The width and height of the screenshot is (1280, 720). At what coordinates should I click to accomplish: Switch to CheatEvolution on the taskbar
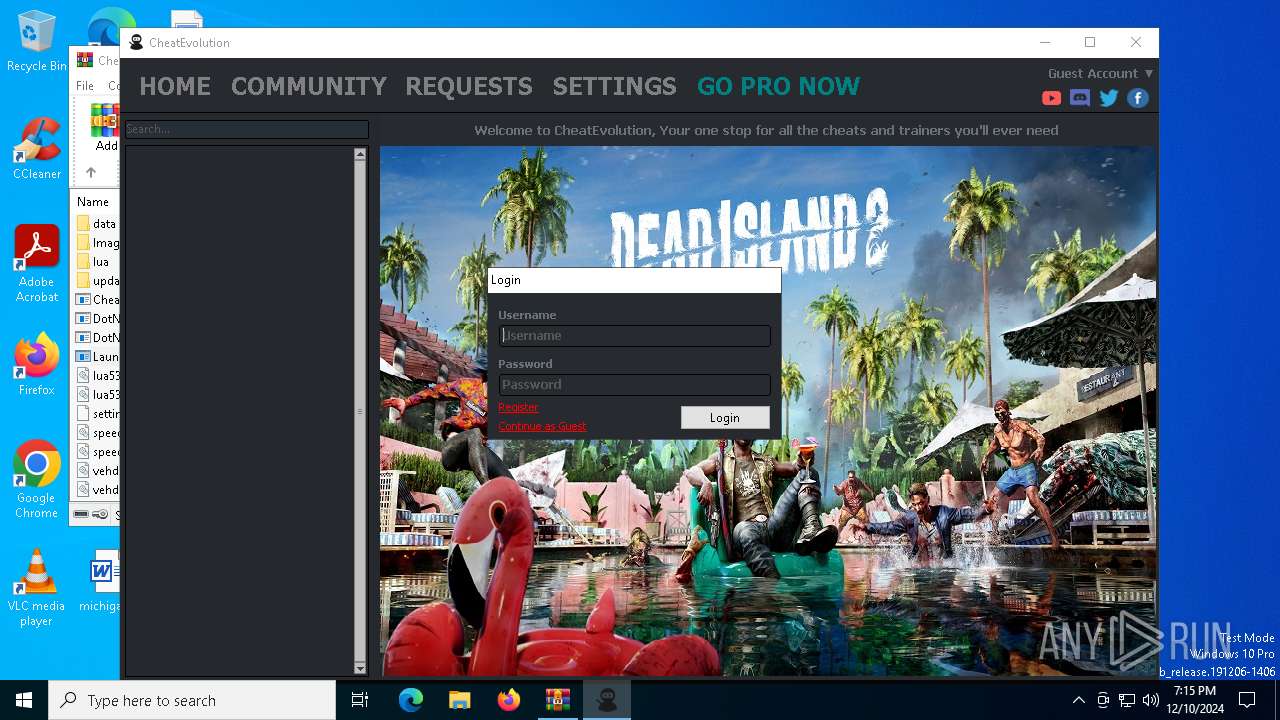click(x=606, y=700)
